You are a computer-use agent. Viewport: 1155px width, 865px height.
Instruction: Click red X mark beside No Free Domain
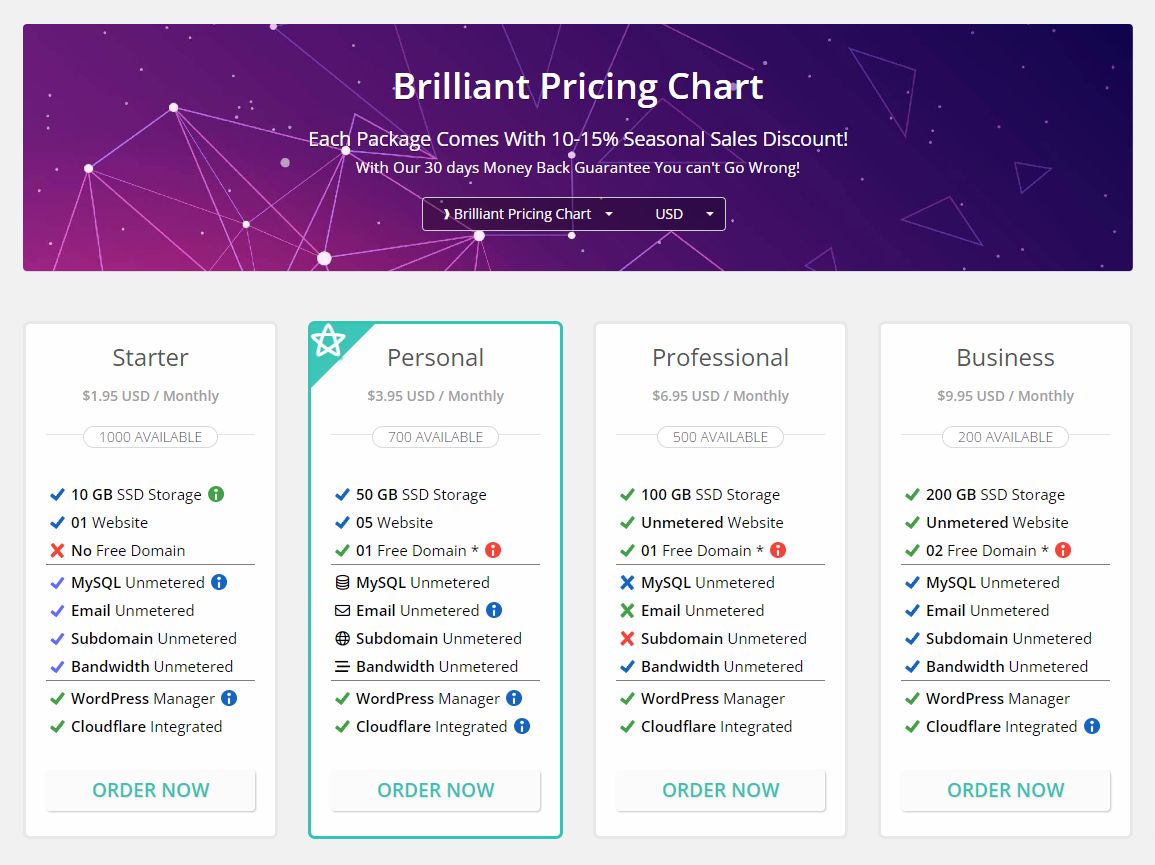tap(57, 550)
